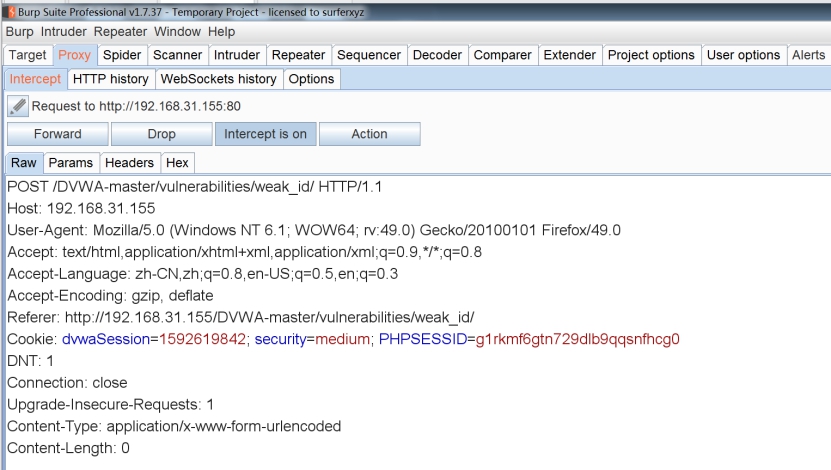Image resolution: width=831 pixels, height=470 pixels.
Task: Switch to the Scanner tab
Action: point(178,55)
